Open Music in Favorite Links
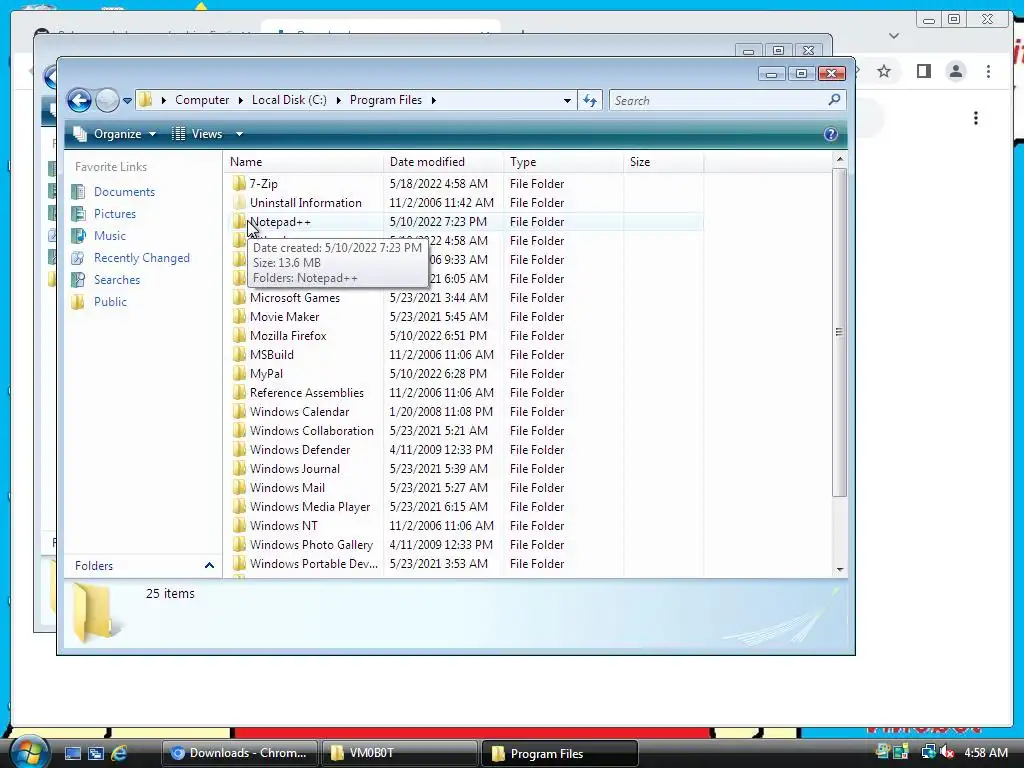The width and height of the screenshot is (1024, 768). (x=110, y=236)
